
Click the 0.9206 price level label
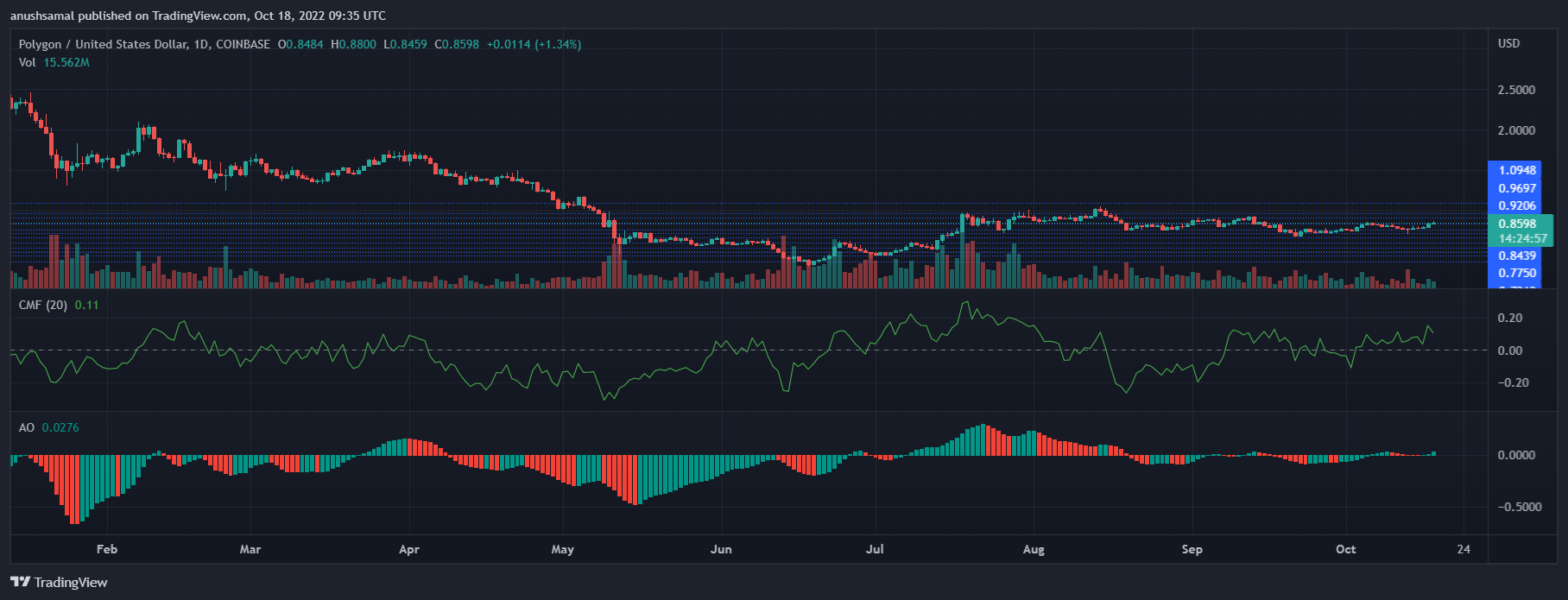1517,205
